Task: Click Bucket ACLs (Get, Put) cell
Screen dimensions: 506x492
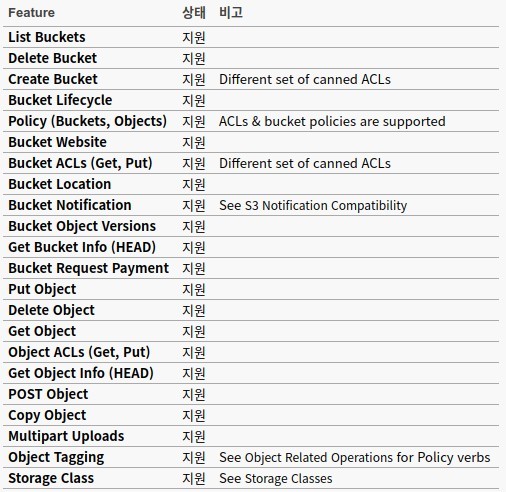Action: [80, 163]
